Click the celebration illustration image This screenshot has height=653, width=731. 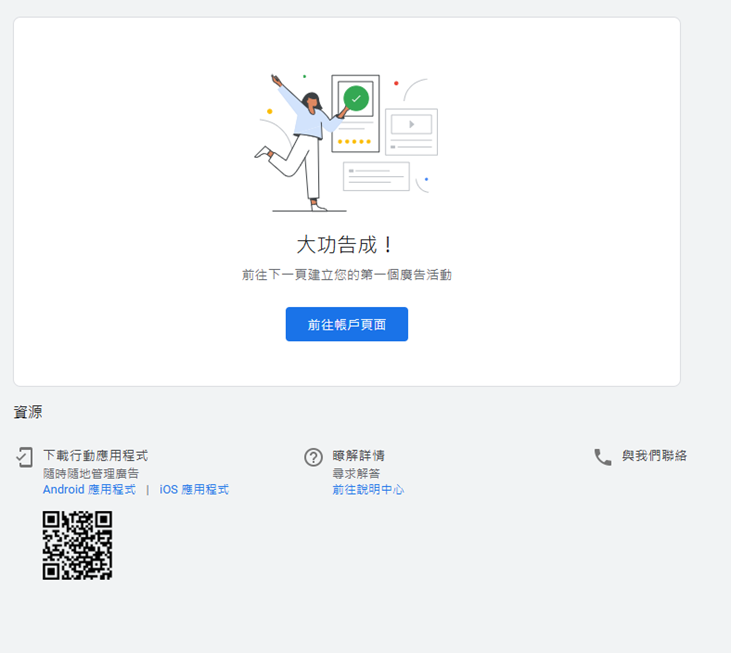346,143
